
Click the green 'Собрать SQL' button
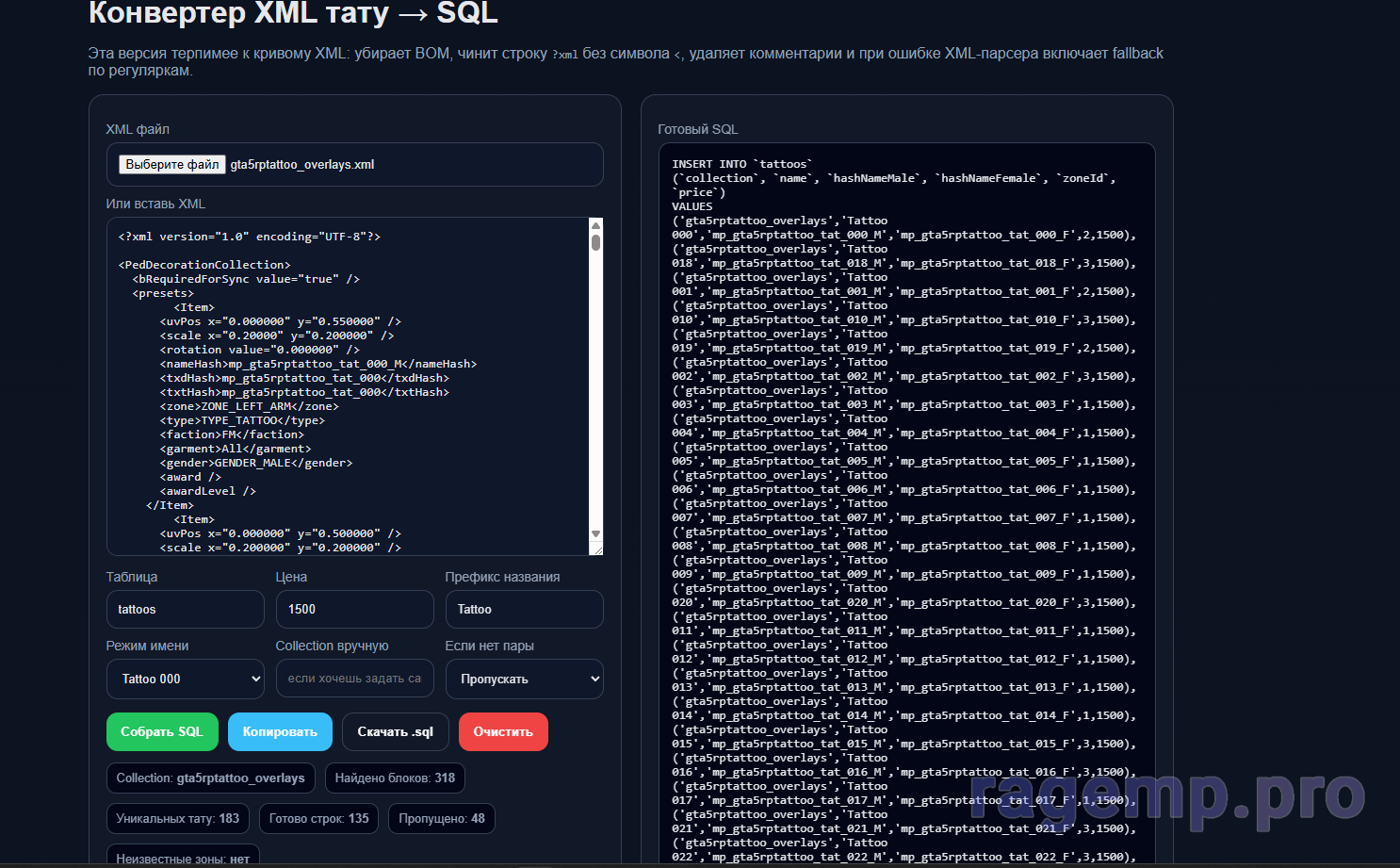162,732
